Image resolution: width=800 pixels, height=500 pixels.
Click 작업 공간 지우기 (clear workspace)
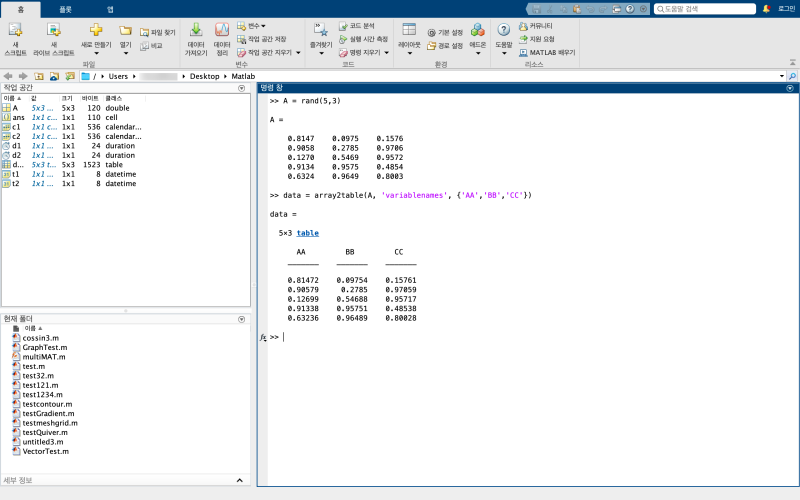coord(264,53)
